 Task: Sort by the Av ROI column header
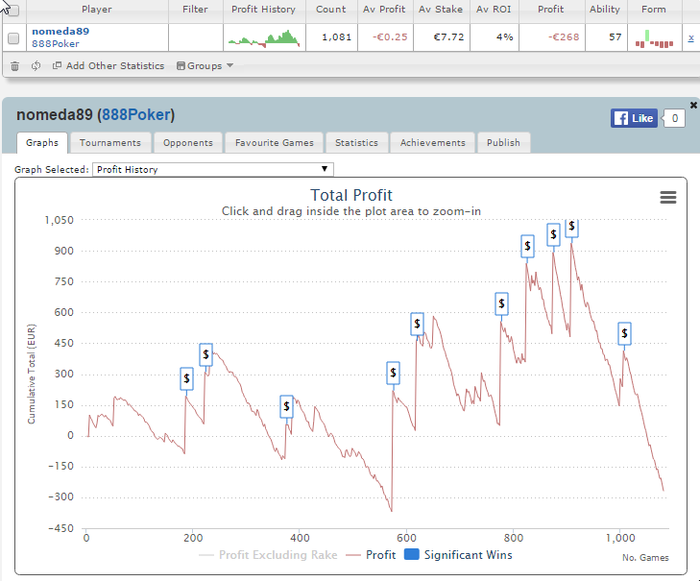494,9
